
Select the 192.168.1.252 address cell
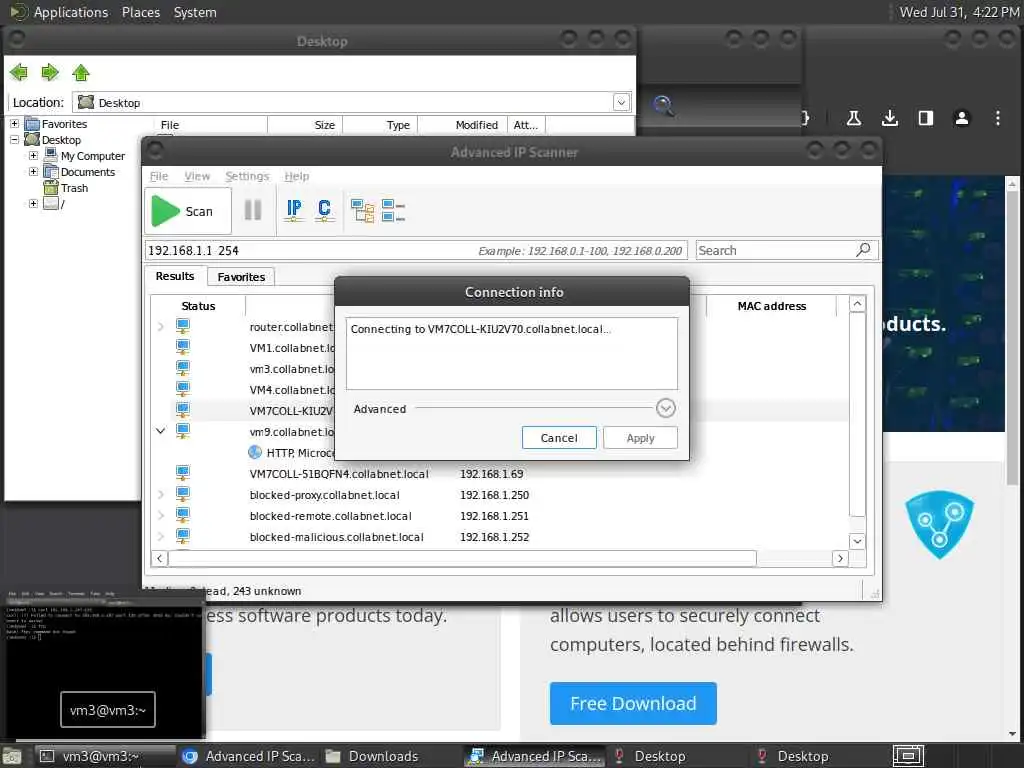(x=494, y=537)
